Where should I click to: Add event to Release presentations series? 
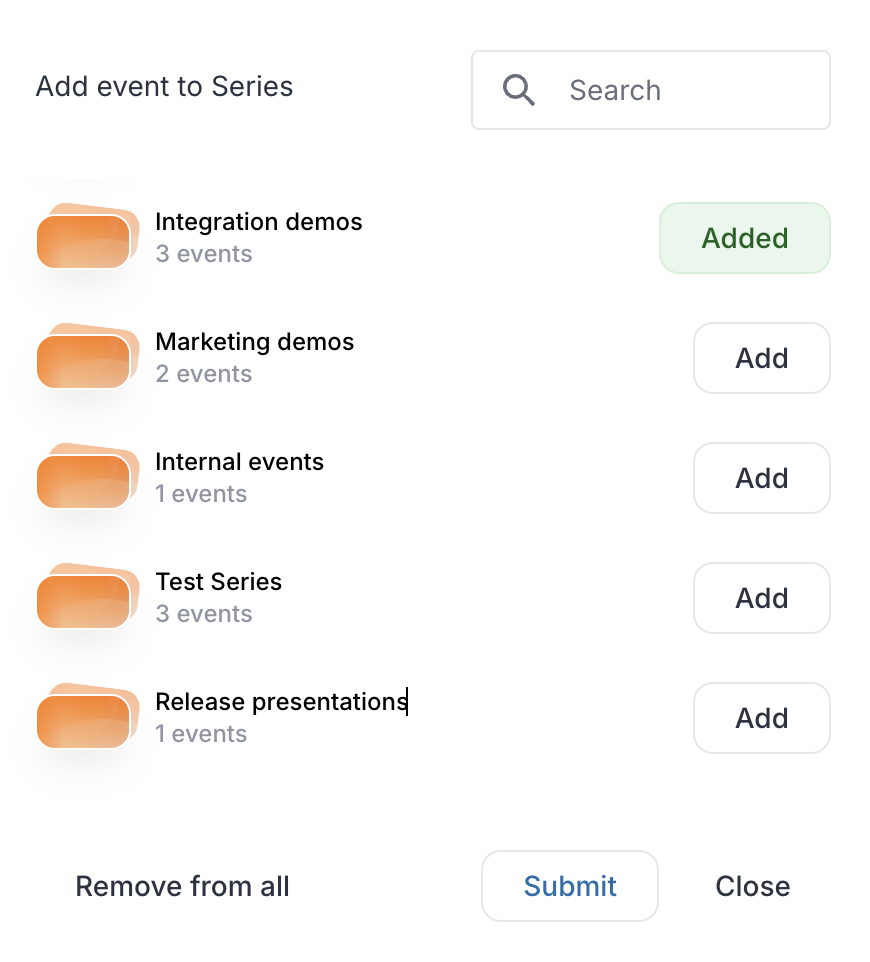tap(762, 718)
